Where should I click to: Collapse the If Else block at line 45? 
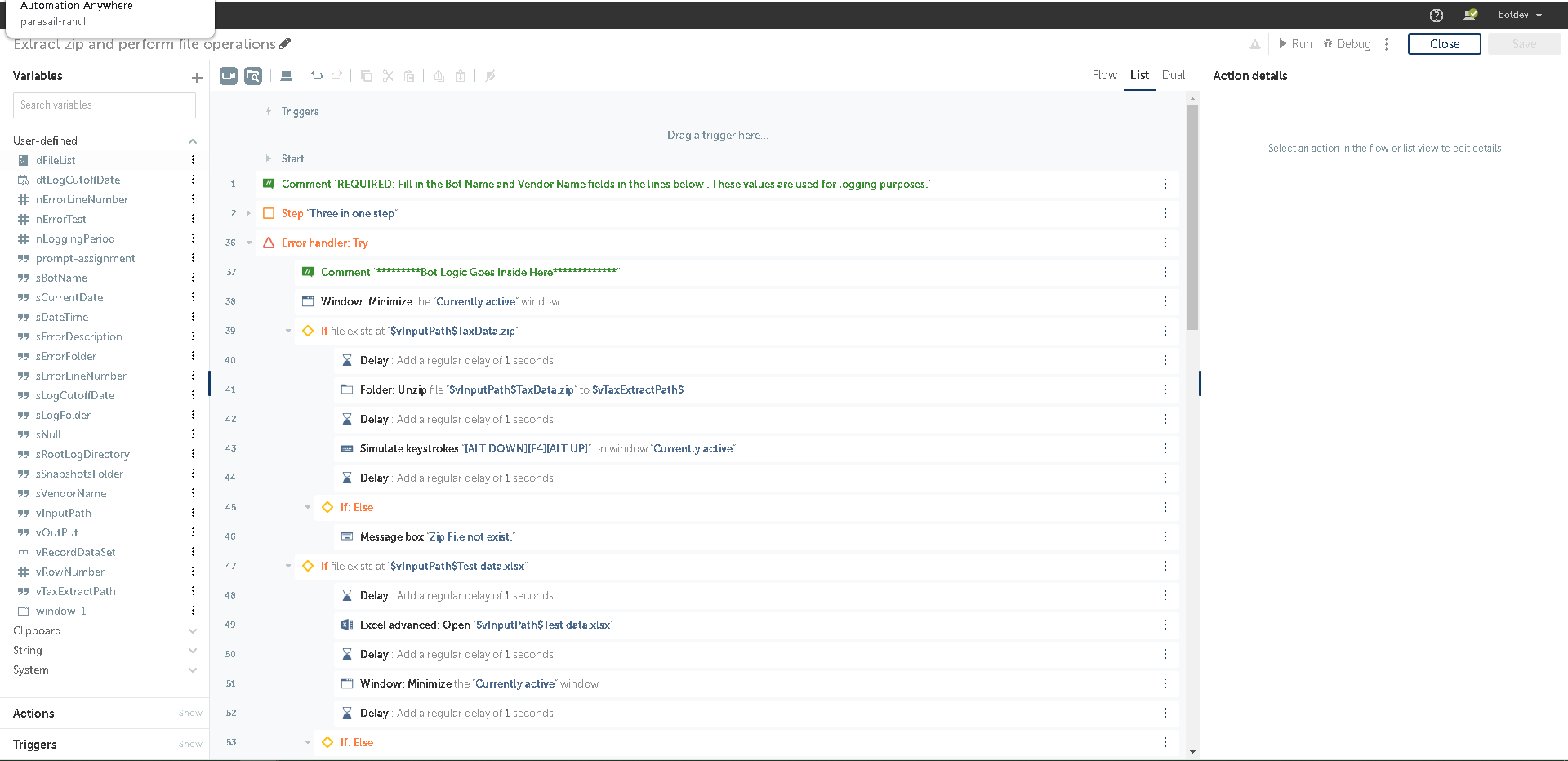(x=308, y=507)
